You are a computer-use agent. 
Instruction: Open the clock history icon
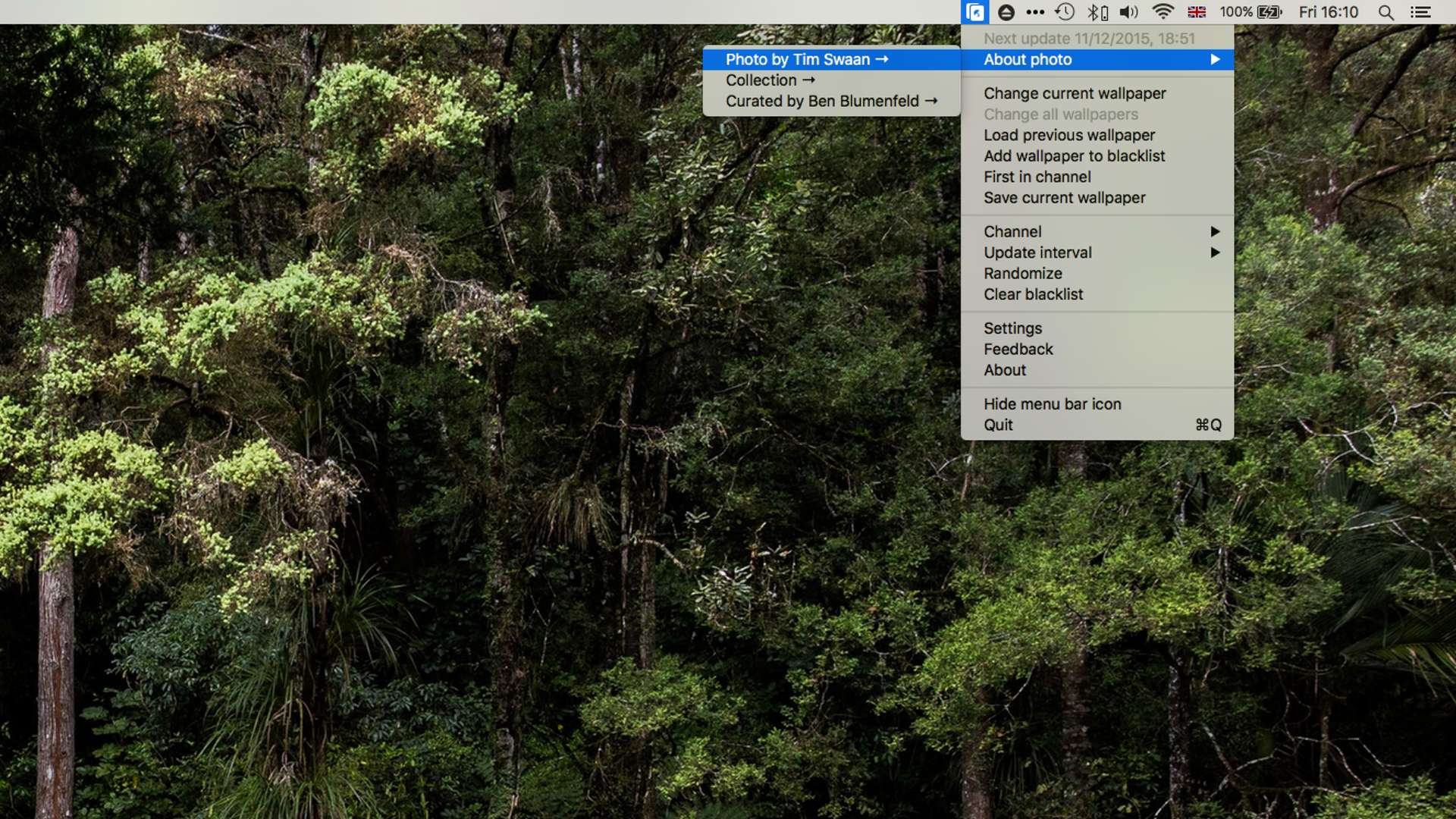[1065, 11]
